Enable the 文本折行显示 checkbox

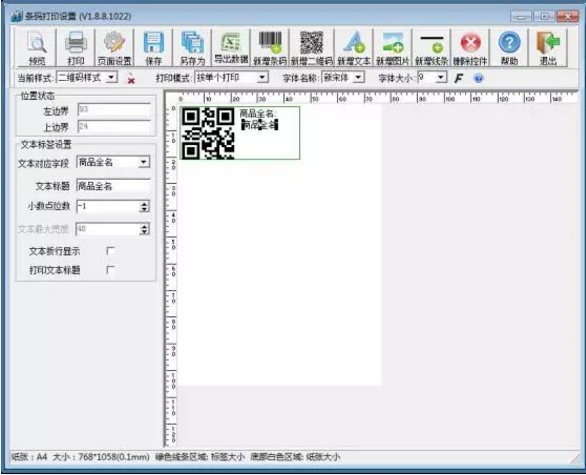coord(110,251)
